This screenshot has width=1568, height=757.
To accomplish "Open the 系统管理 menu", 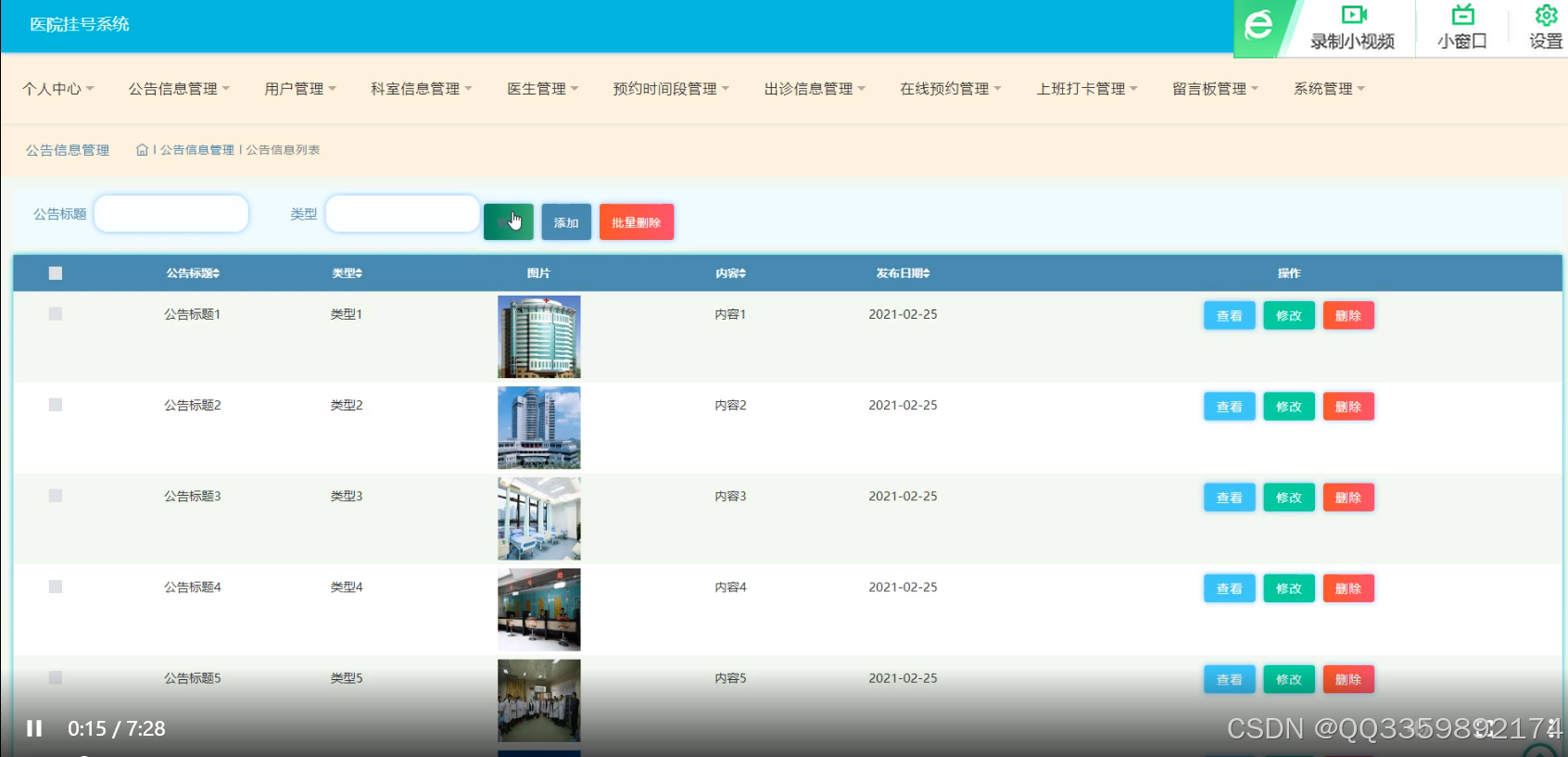I will point(1330,89).
